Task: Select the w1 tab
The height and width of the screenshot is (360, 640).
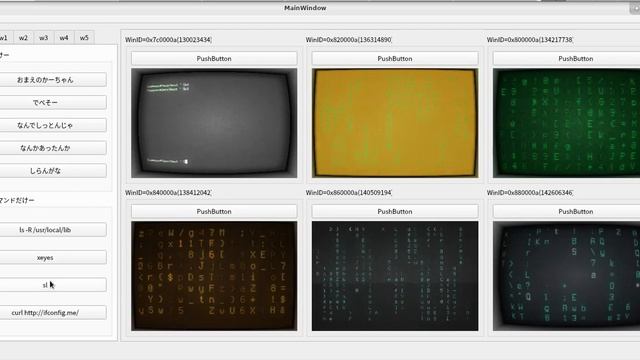Action: click(x=6, y=38)
